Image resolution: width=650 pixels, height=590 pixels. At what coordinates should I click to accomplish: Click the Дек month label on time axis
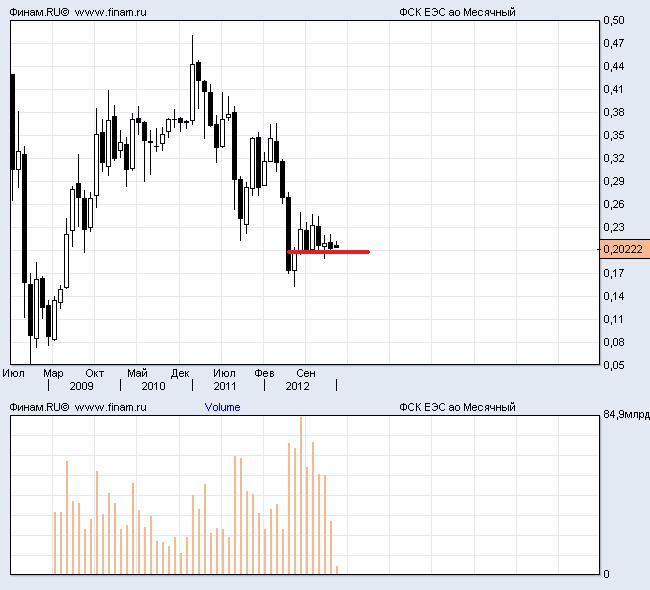pyautogui.click(x=180, y=374)
